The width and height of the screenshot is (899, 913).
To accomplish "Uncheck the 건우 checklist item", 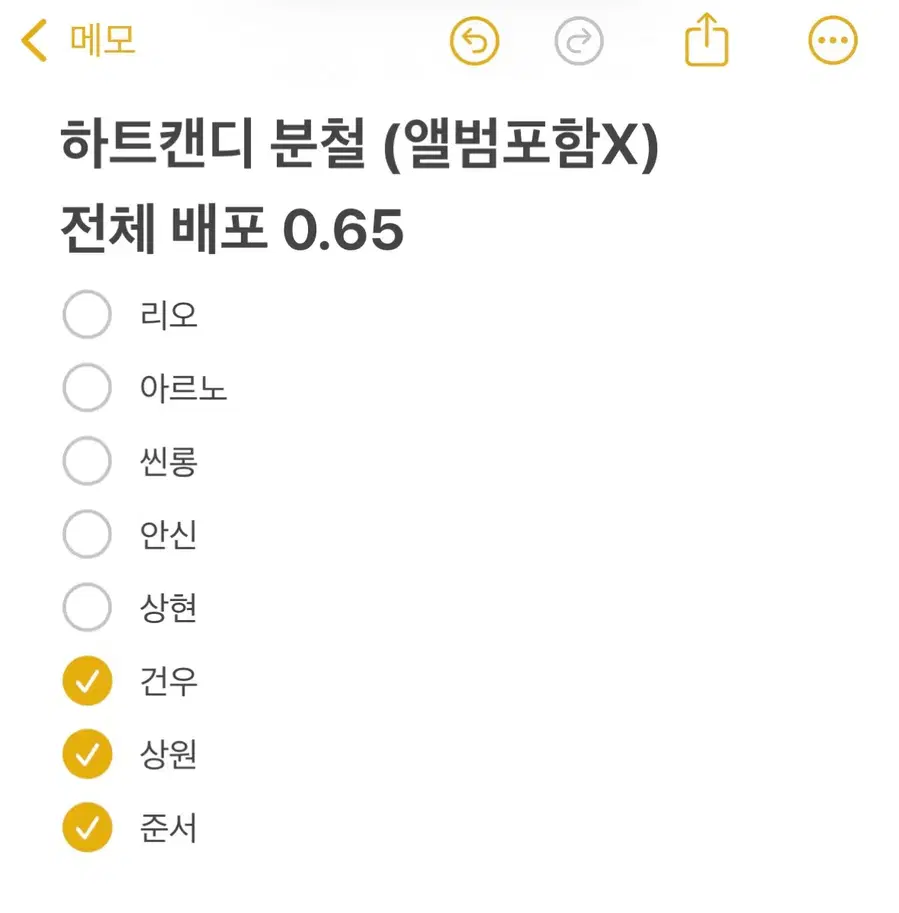I will coord(87,681).
